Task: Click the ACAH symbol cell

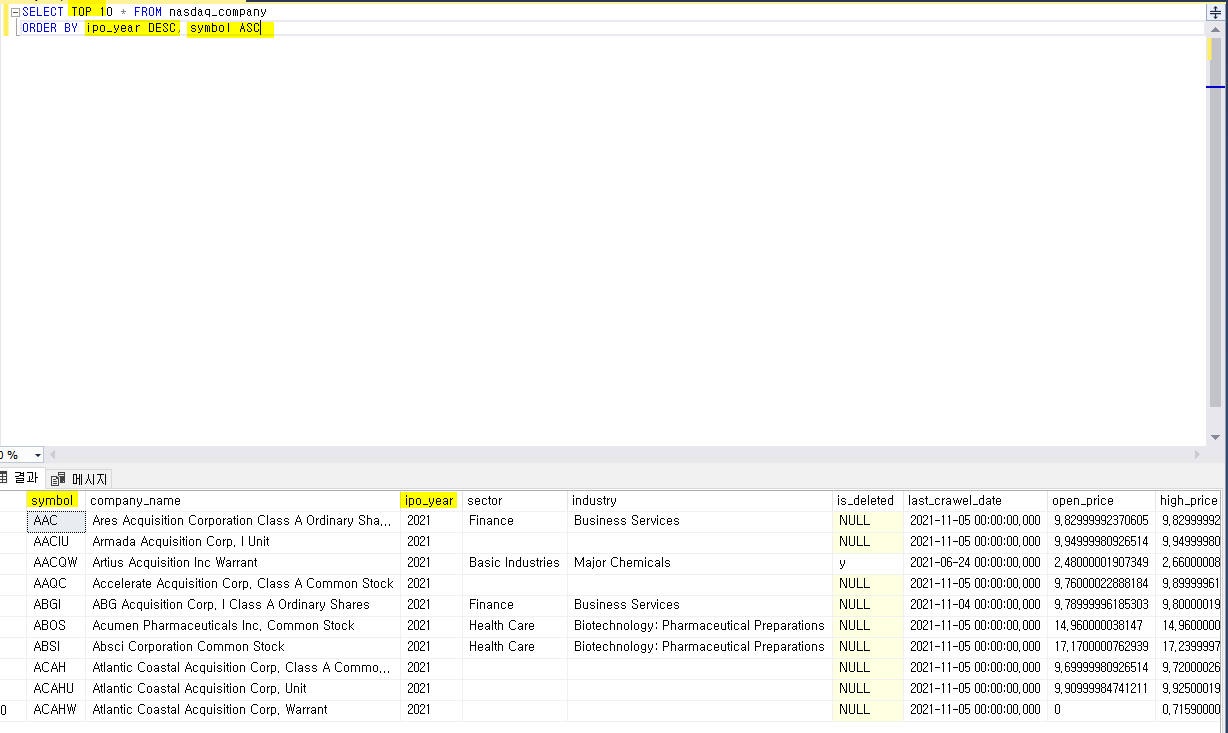Action: pyautogui.click(x=56, y=668)
